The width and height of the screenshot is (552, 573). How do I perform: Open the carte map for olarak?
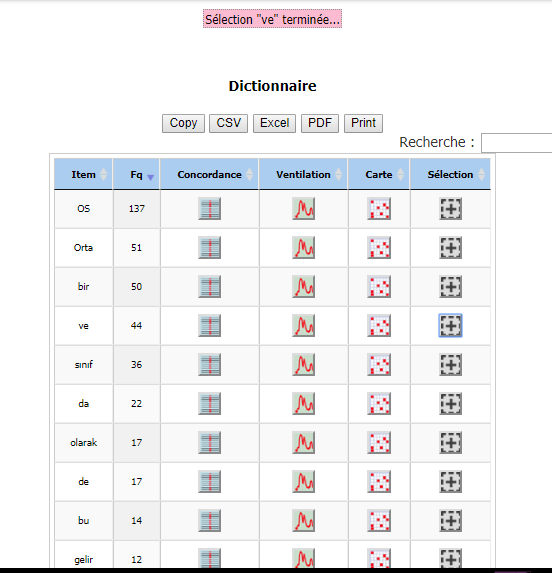pyautogui.click(x=379, y=443)
